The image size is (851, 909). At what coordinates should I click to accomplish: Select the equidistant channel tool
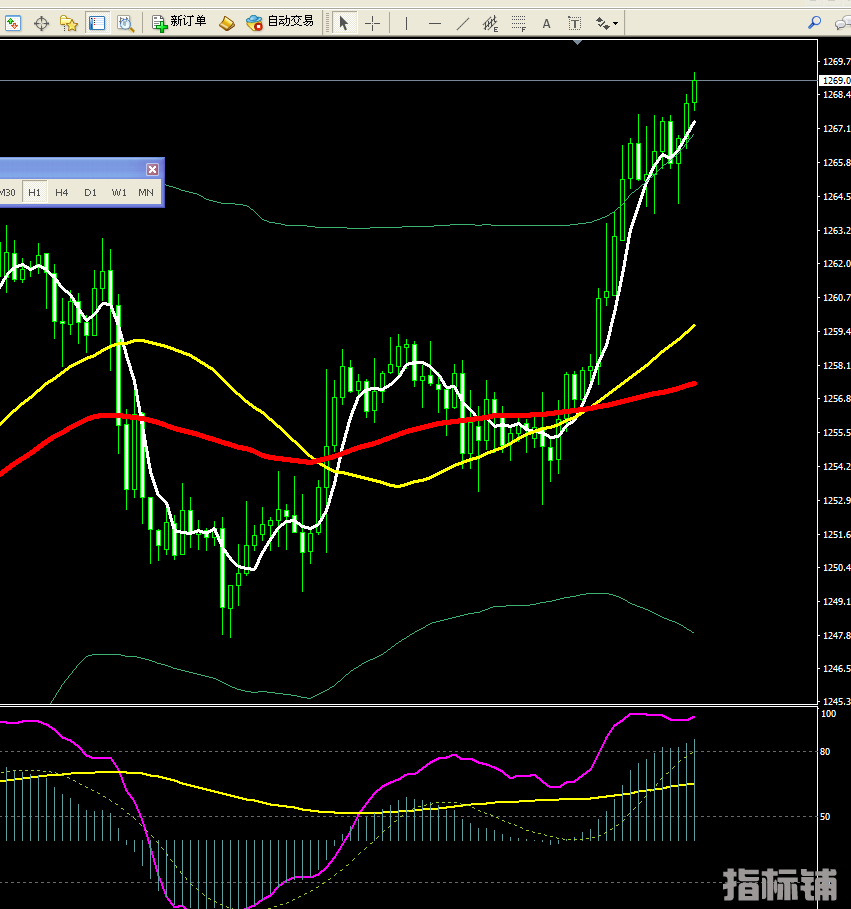coord(490,22)
